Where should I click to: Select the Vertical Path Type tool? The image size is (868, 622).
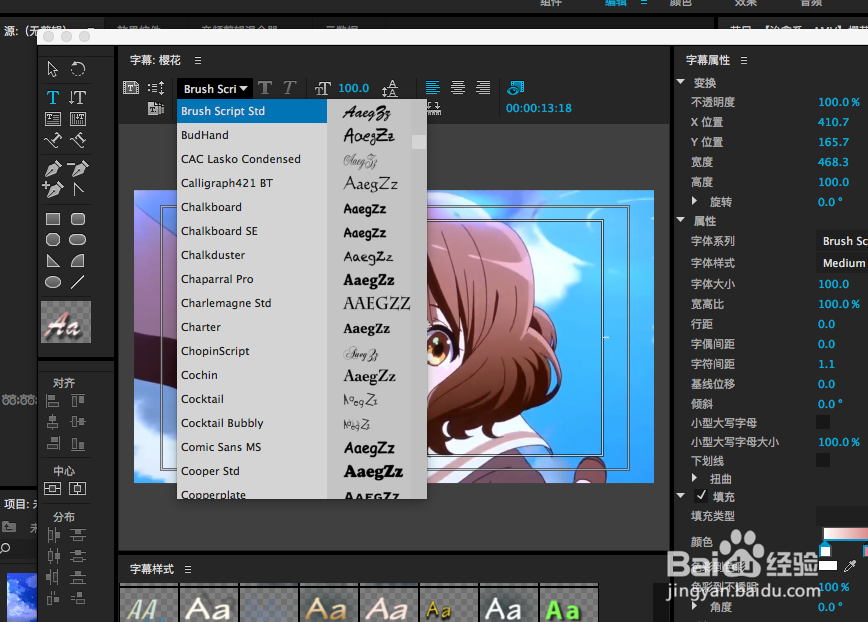[78, 141]
